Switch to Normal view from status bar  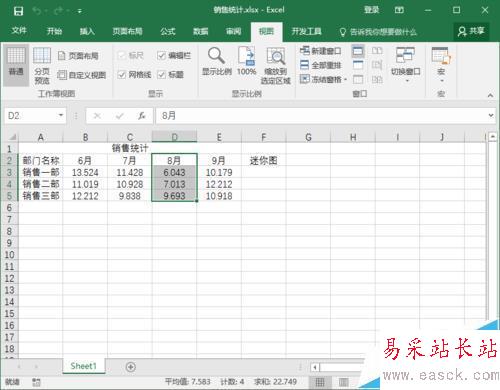point(320,382)
